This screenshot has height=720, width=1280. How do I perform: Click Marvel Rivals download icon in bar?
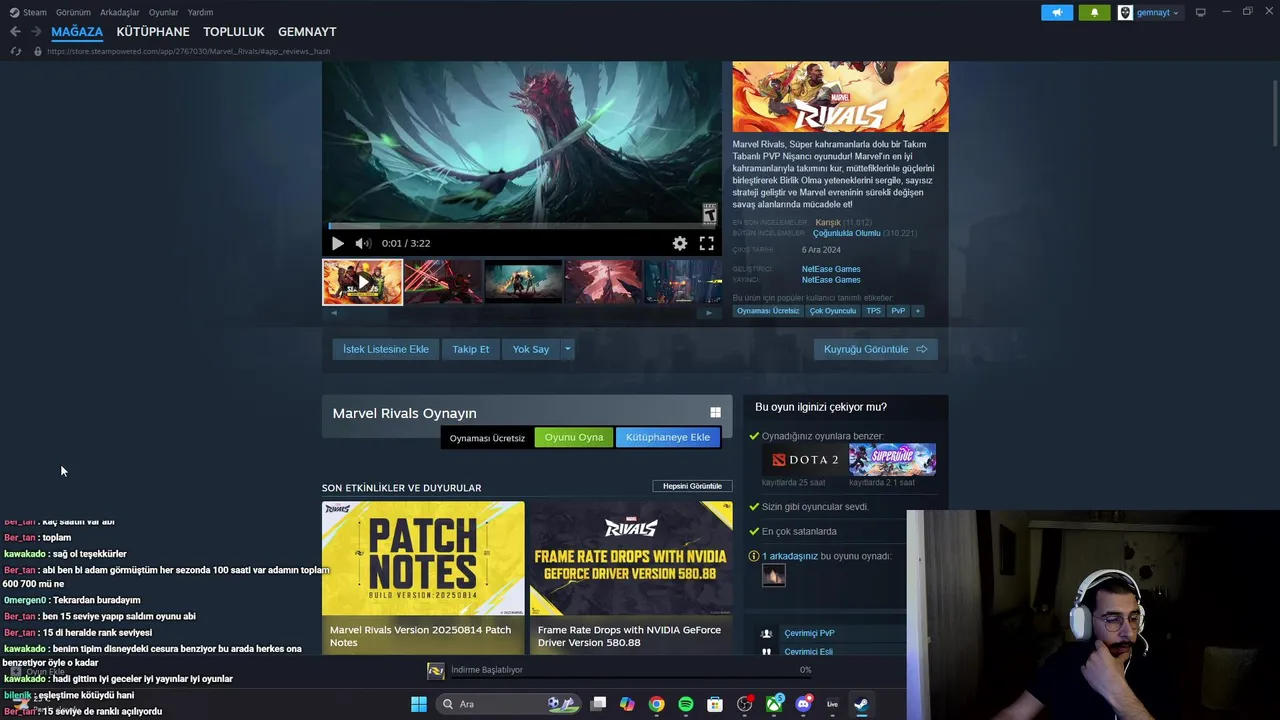pos(436,670)
